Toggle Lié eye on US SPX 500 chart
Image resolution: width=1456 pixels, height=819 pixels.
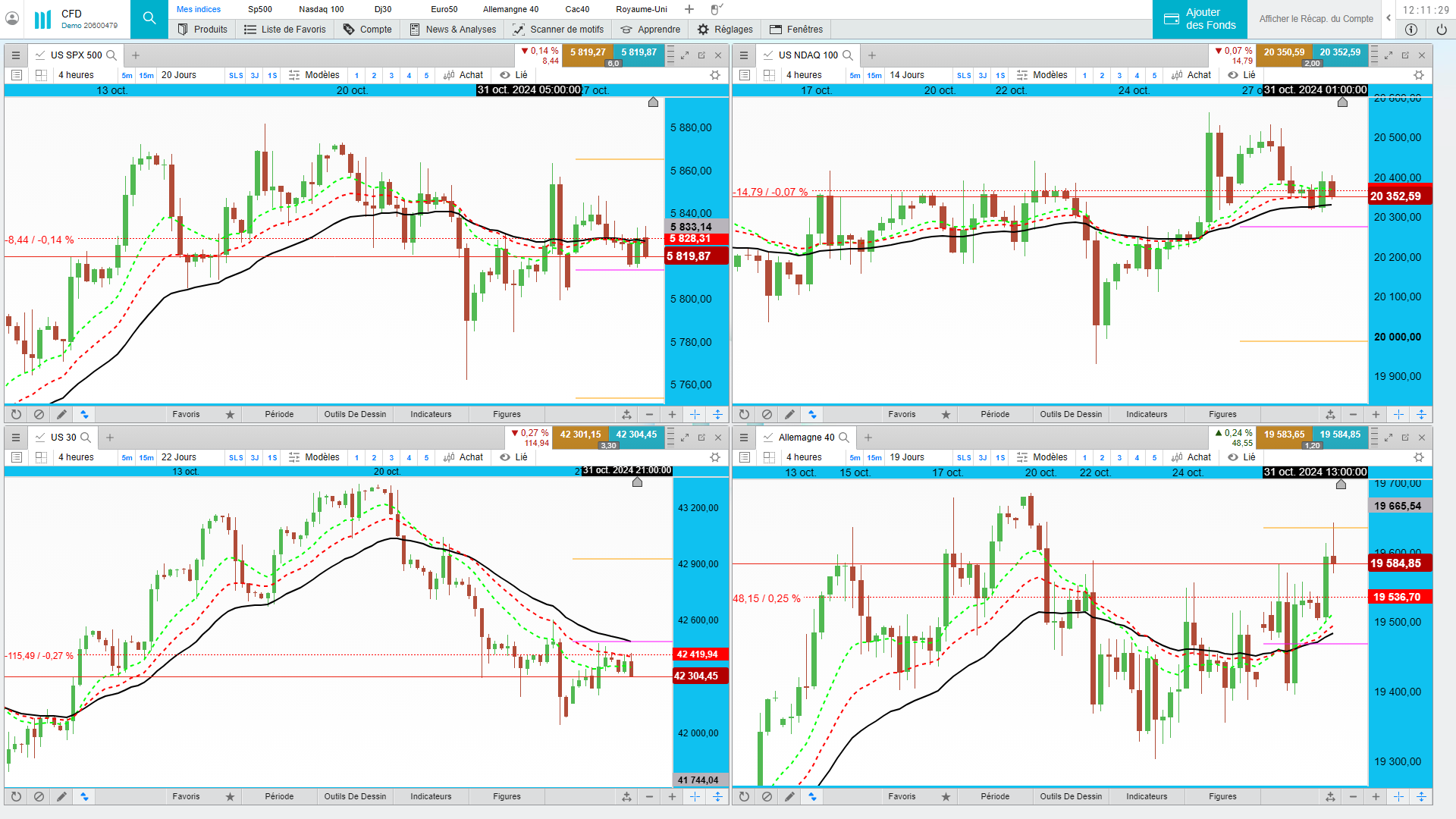(x=505, y=75)
